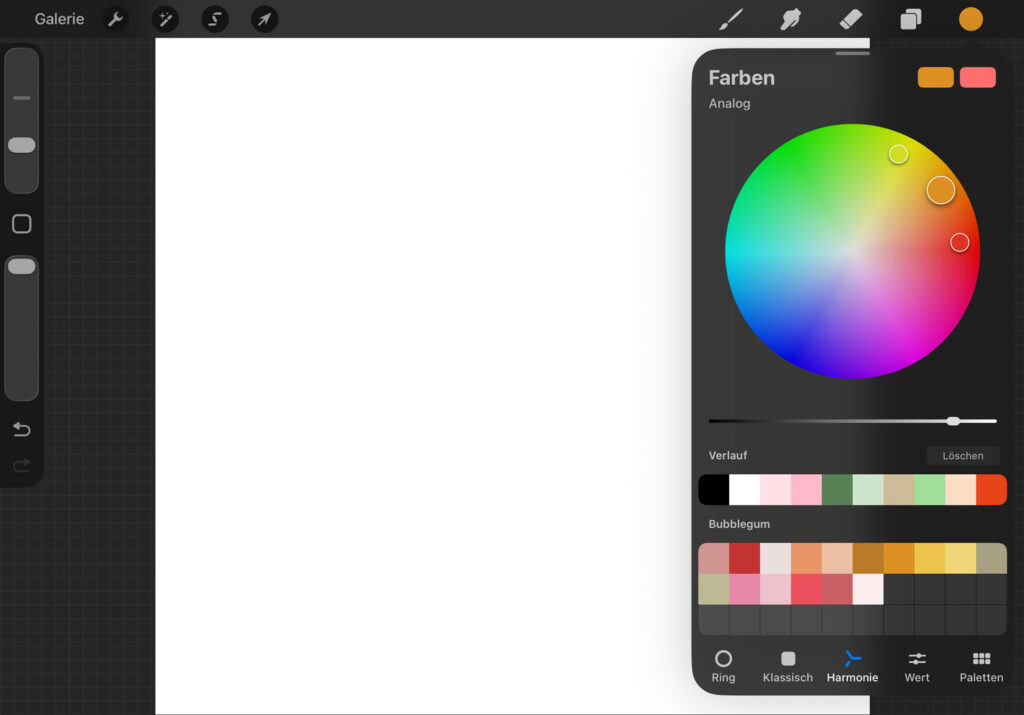Pick red-orange swatch in Verlauf history

click(991, 490)
